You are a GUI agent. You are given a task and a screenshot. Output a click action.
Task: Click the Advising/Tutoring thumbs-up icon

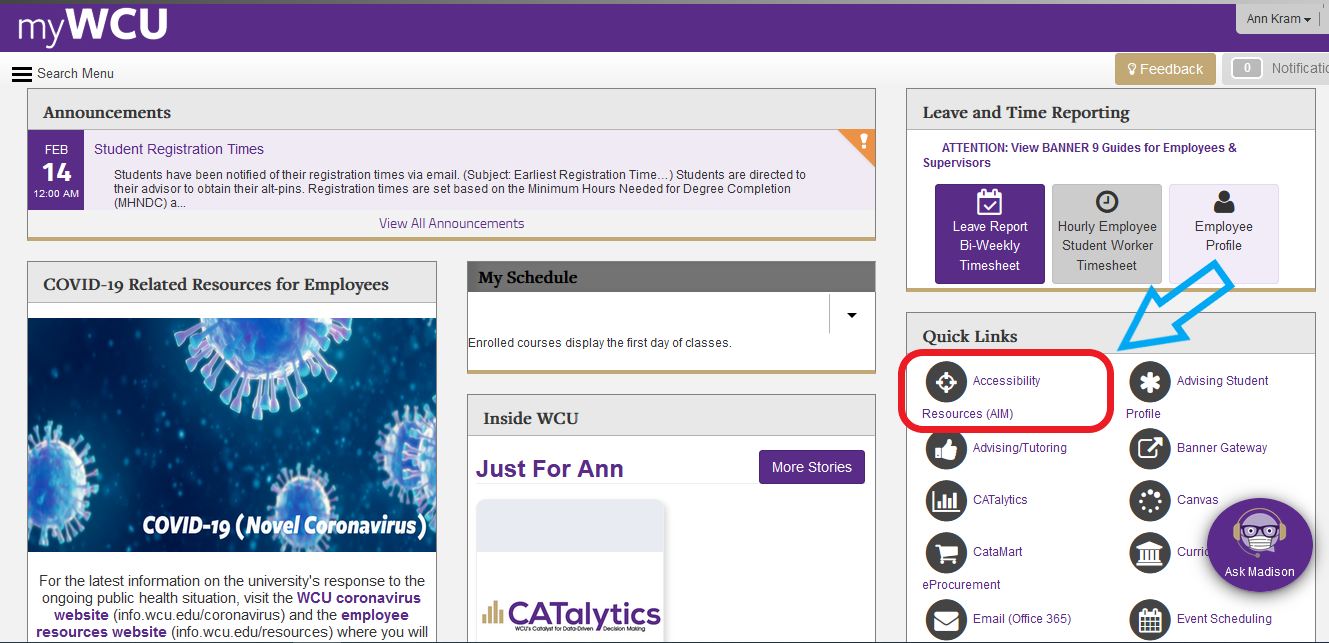pos(946,448)
